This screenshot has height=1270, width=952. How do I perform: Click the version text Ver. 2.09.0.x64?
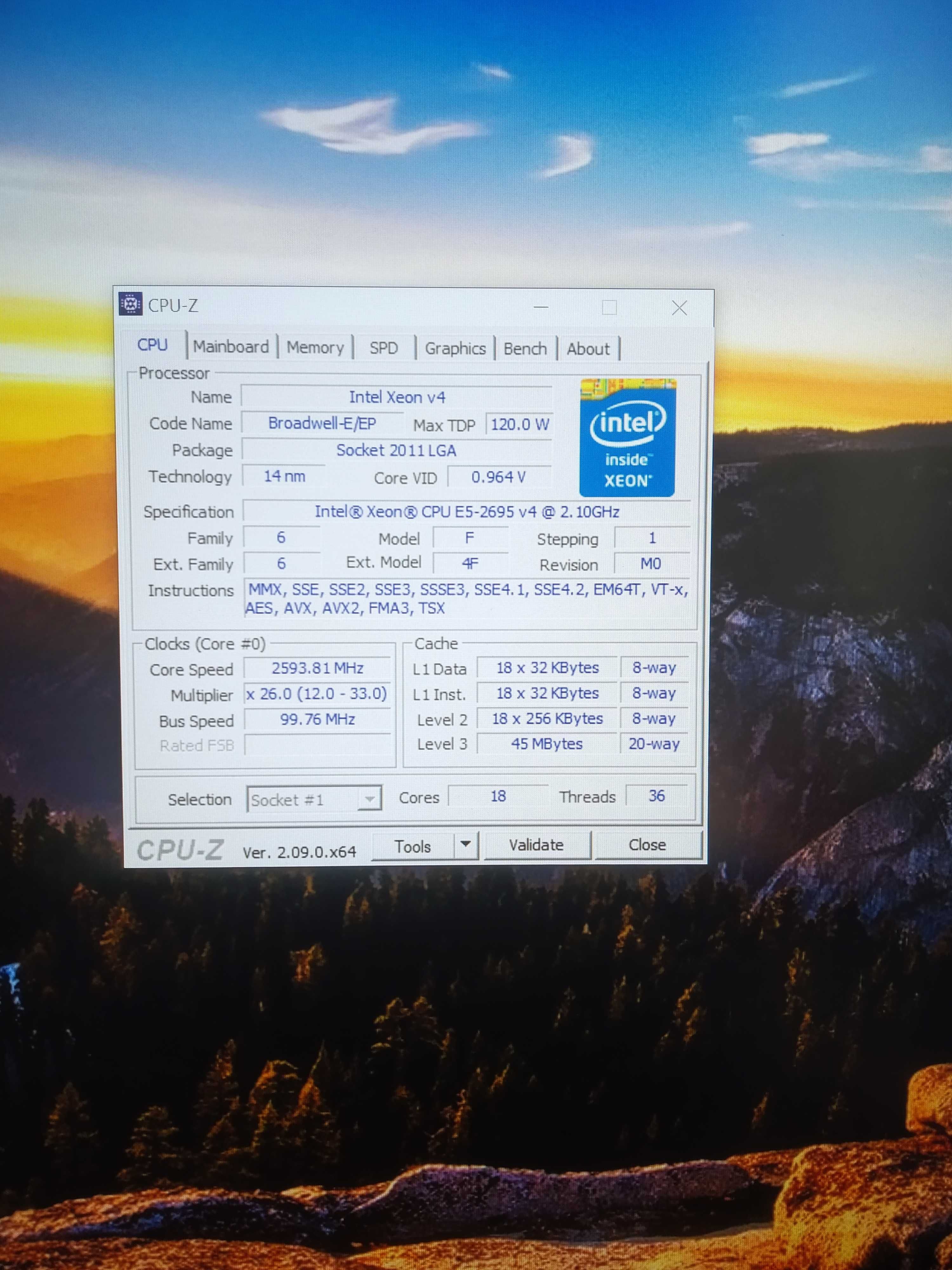point(299,852)
